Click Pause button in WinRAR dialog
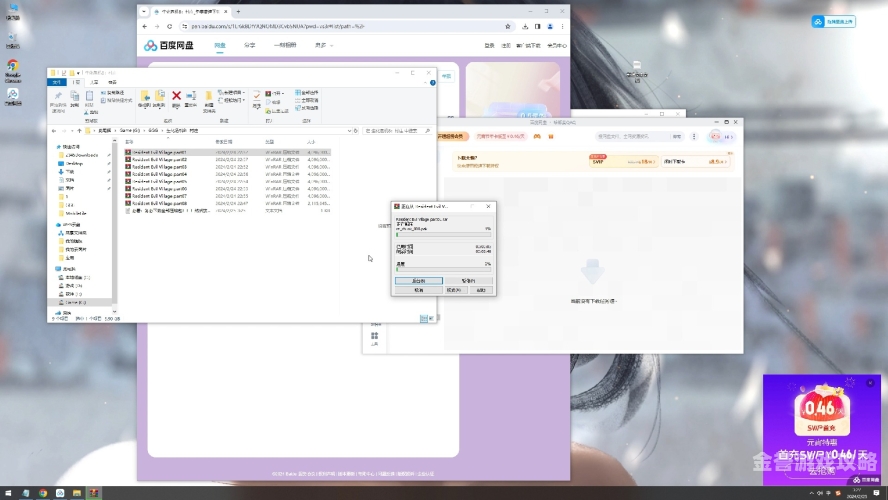 469,281
